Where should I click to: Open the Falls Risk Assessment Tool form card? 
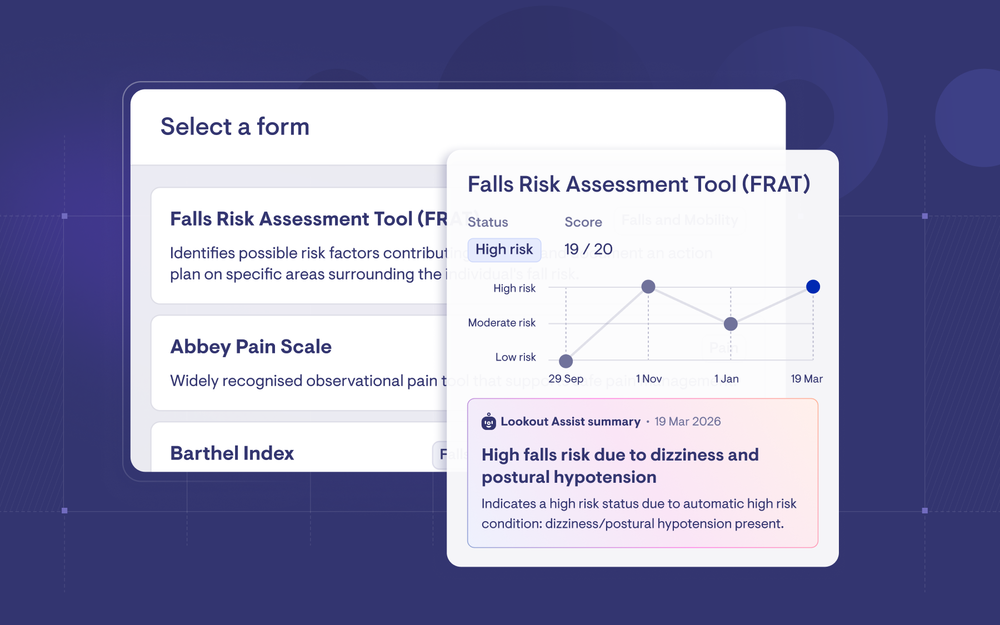coord(299,246)
